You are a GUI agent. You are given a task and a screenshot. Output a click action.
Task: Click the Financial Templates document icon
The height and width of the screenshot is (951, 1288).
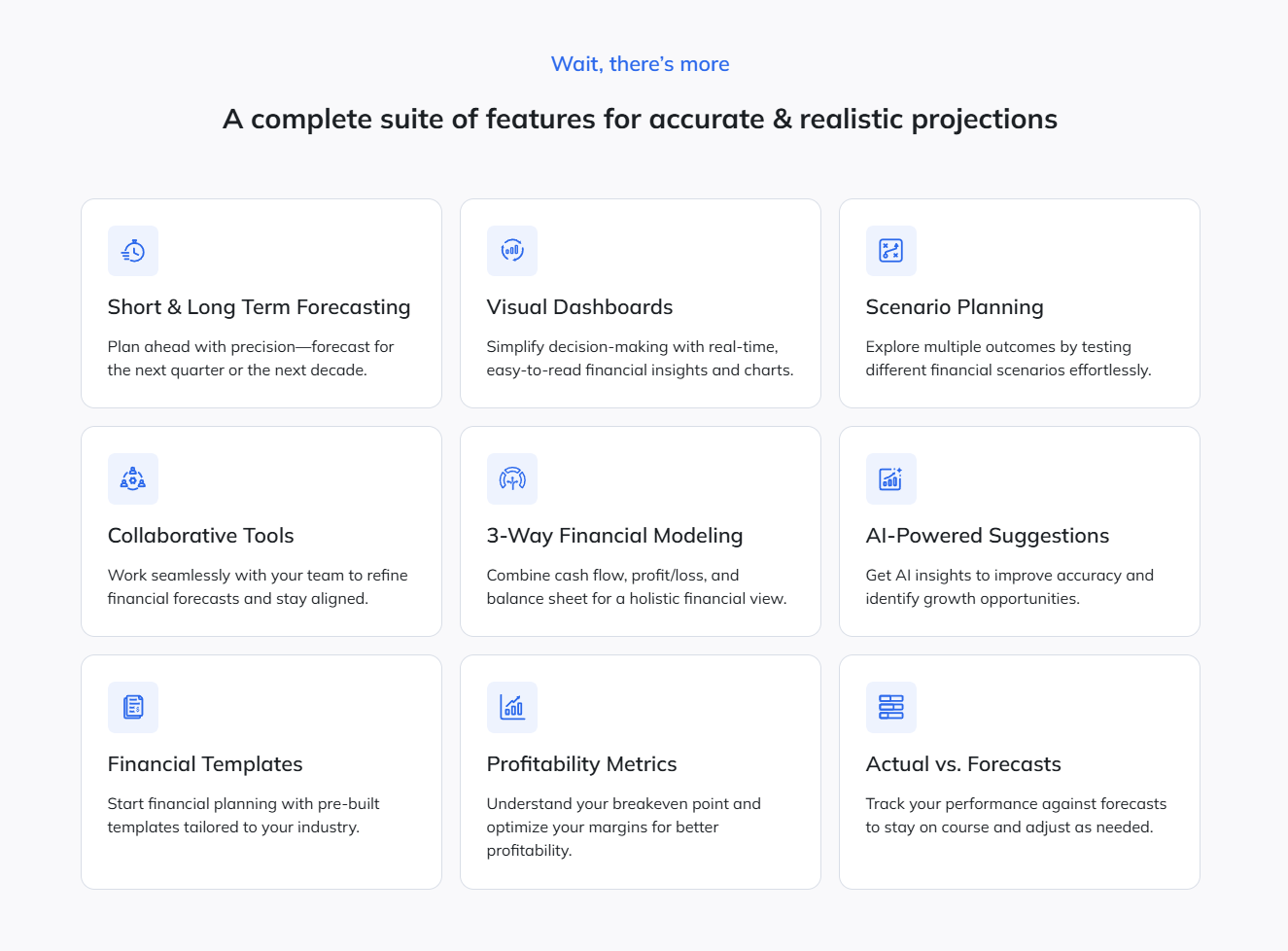[133, 708]
